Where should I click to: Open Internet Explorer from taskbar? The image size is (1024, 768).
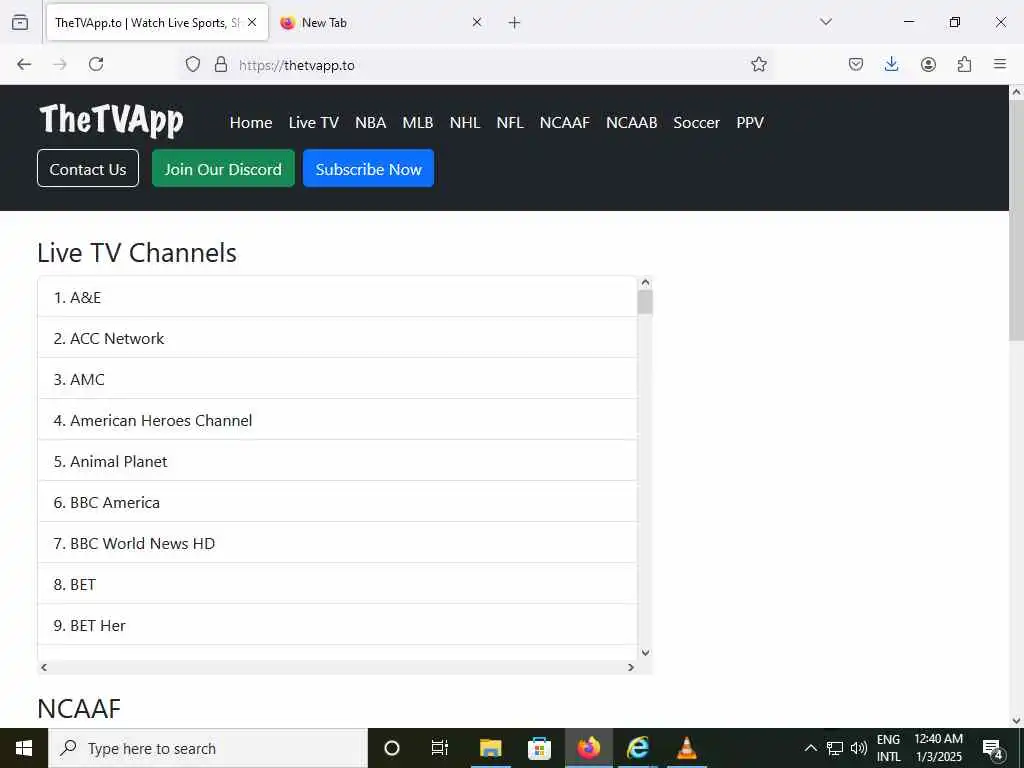[638, 748]
